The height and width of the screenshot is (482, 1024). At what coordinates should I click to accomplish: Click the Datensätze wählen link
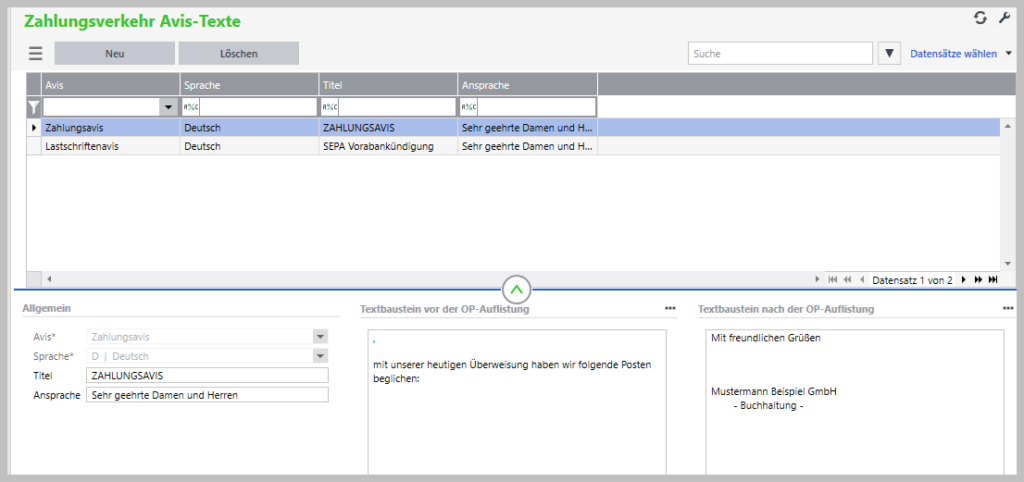[953, 54]
